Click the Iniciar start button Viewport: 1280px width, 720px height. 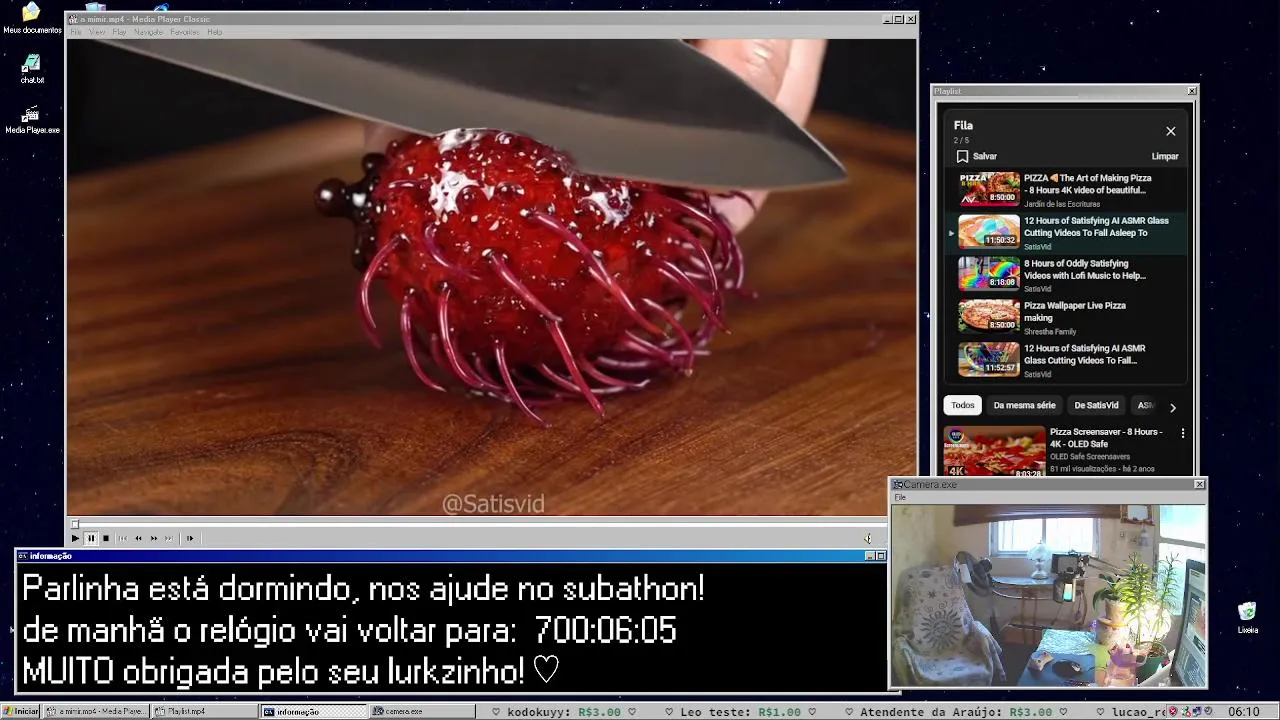click(x=21, y=711)
